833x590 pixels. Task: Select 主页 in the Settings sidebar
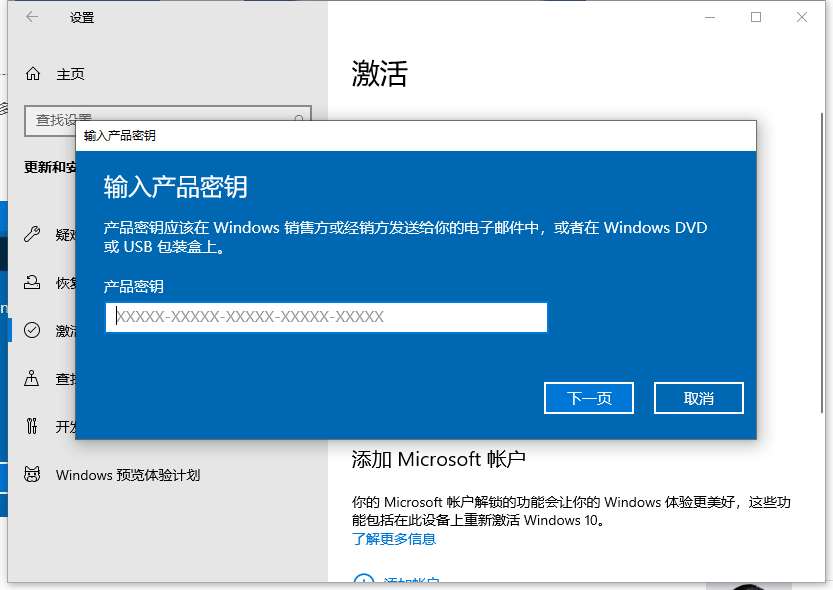click(x=70, y=74)
